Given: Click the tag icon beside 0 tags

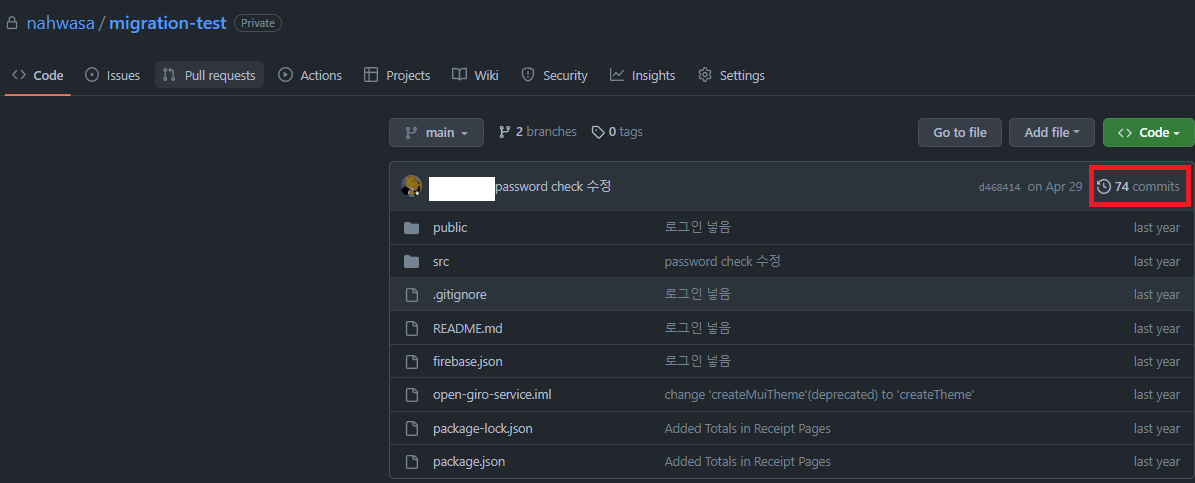Looking at the screenshot, I should 598,132.
